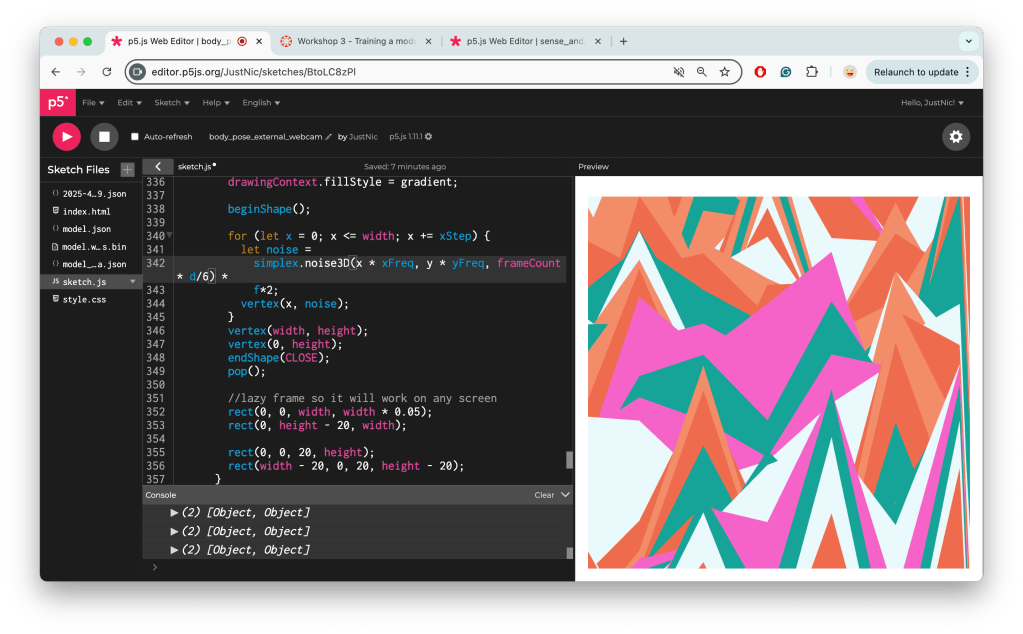Clear the console output
The height and width of the screenshot is (634, 1023).
coord(544,495)
